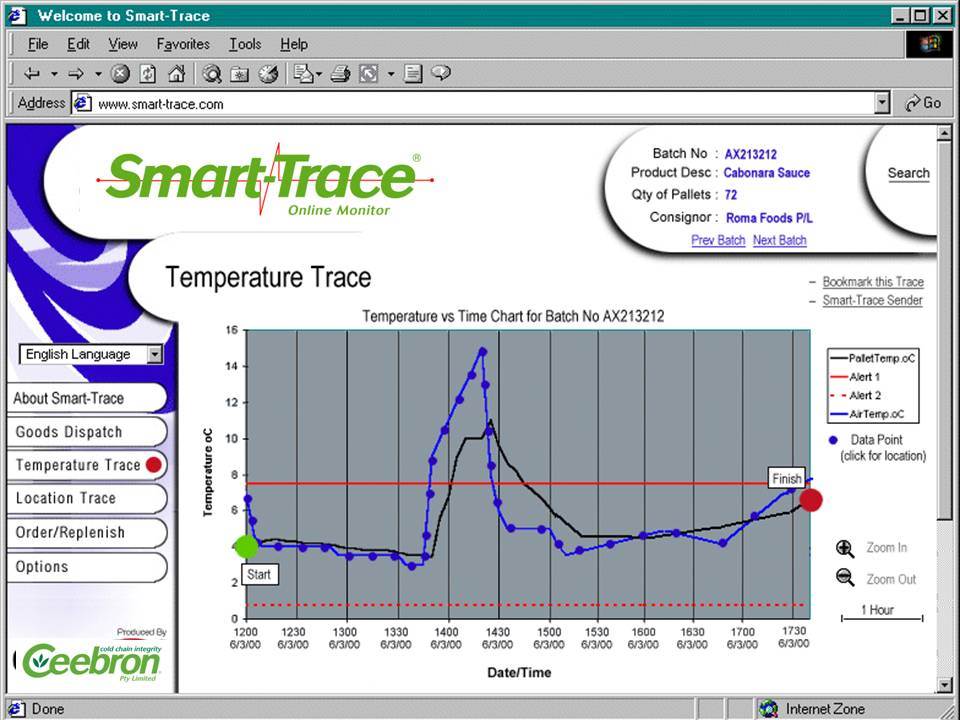Click the batch number AX213212 value
The height and width of the screenshot is (720, 960).
point(751,154)
